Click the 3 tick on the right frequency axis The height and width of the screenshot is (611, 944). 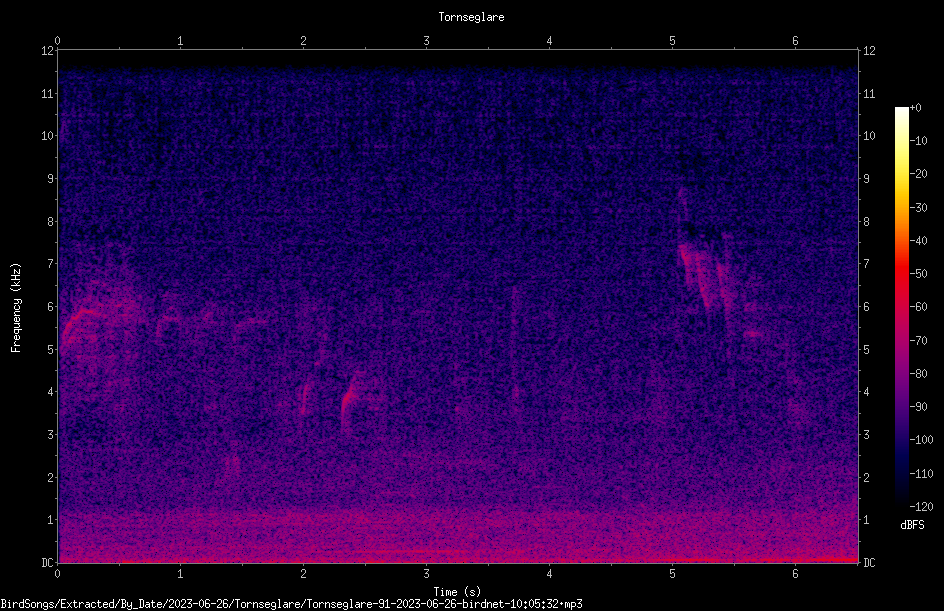click(x=866, y=435)
